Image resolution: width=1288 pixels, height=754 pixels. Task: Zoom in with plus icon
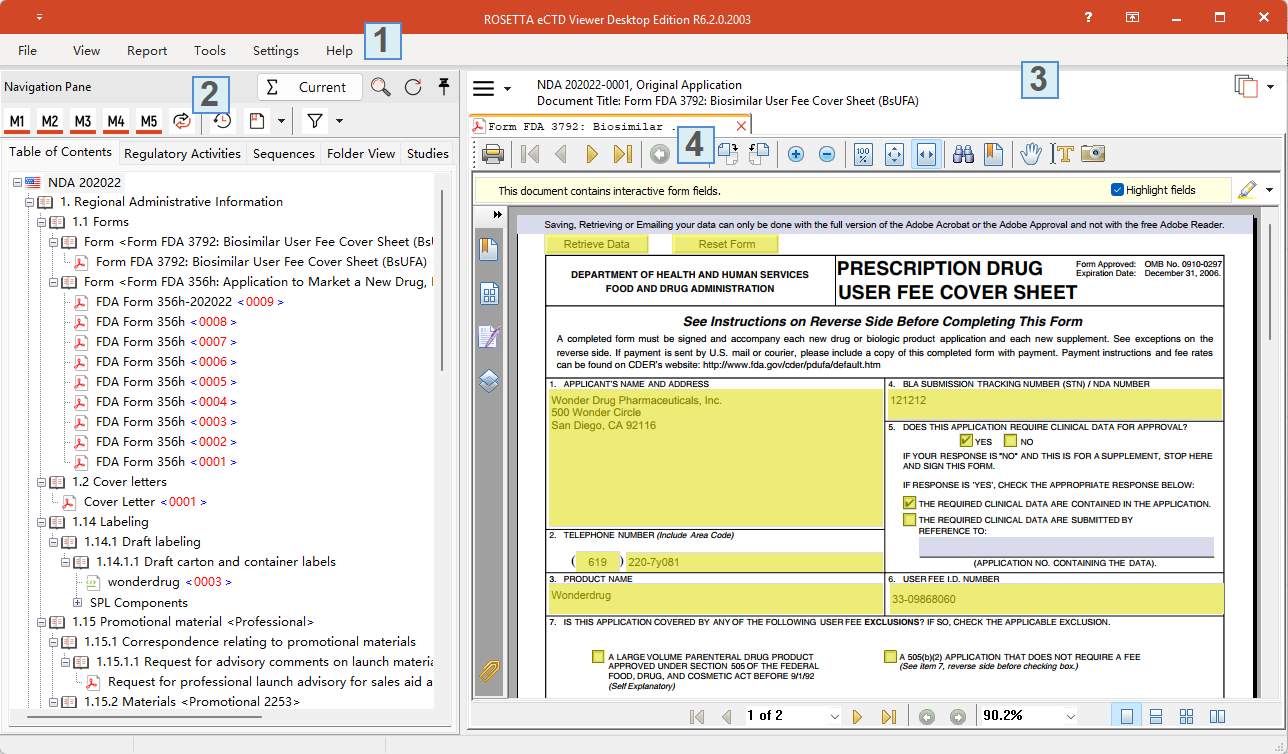click(x=796, y=154)
